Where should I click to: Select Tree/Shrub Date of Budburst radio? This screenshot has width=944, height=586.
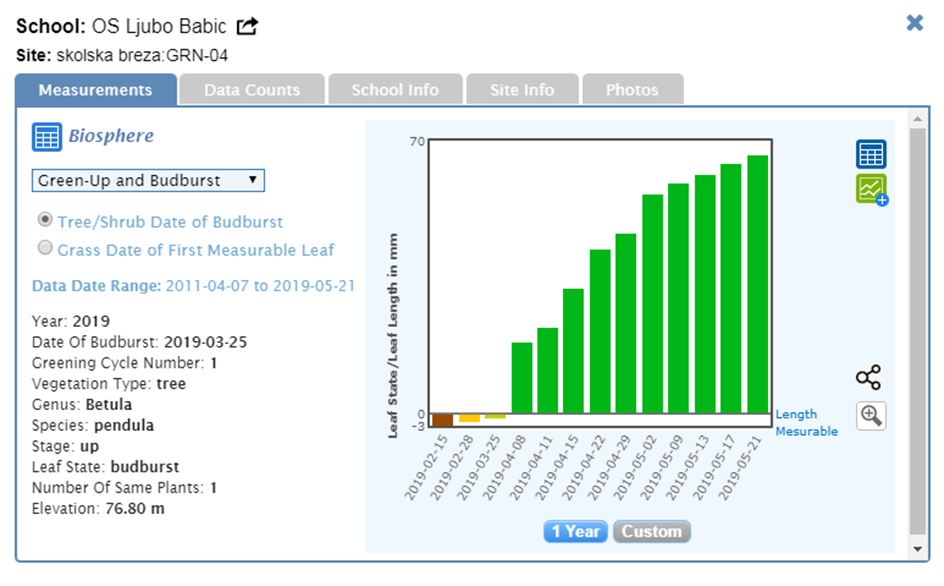[45, 220]
